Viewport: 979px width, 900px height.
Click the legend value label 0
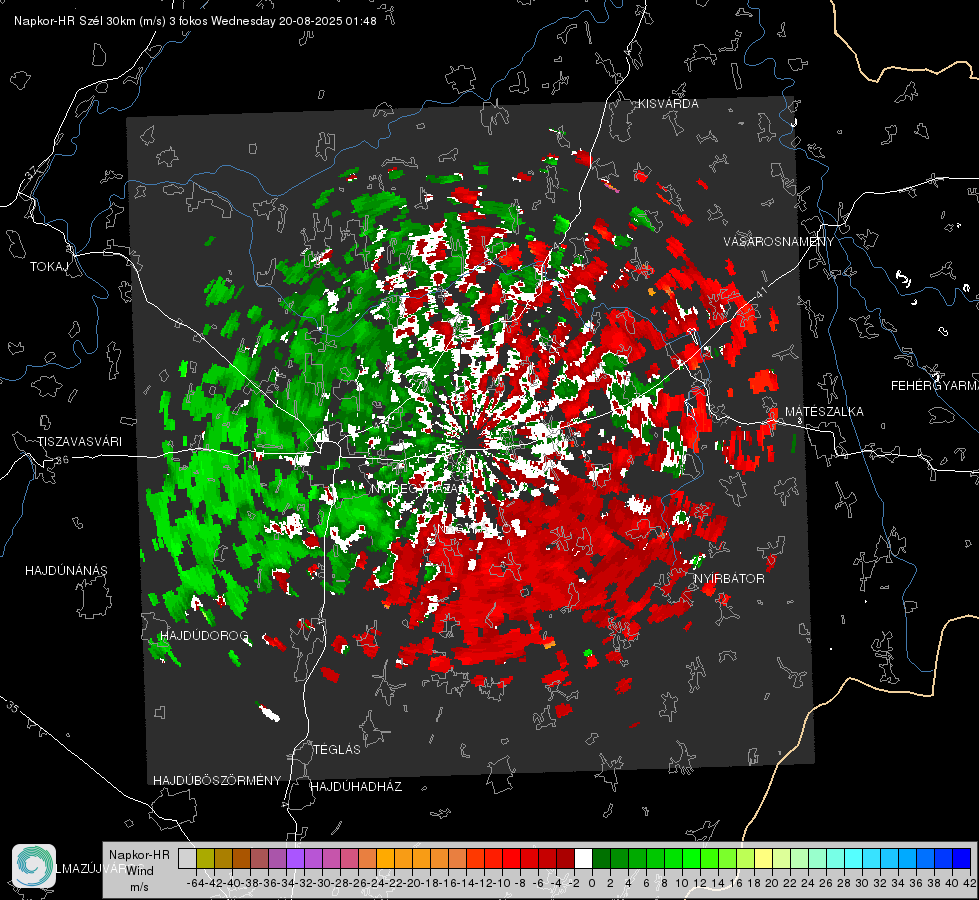click(592, 883)
